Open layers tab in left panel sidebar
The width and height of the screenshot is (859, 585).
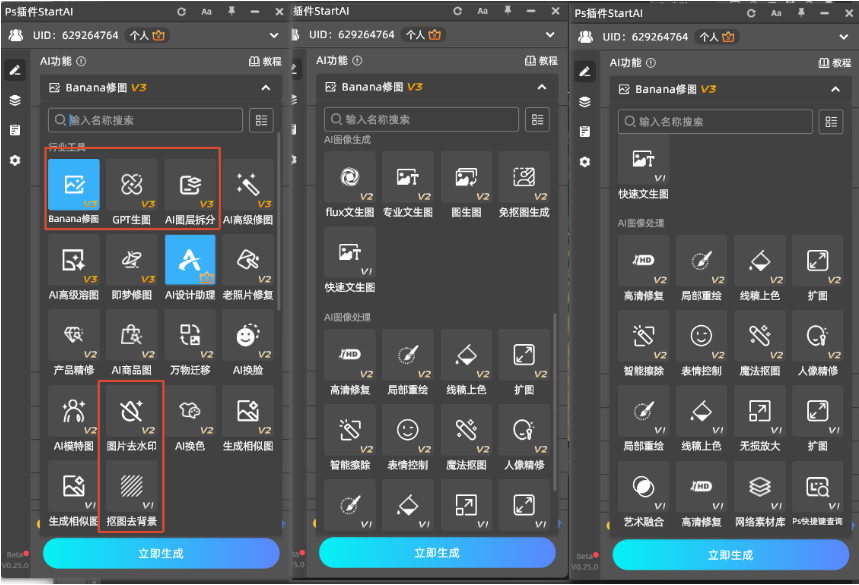pos(15,100)
